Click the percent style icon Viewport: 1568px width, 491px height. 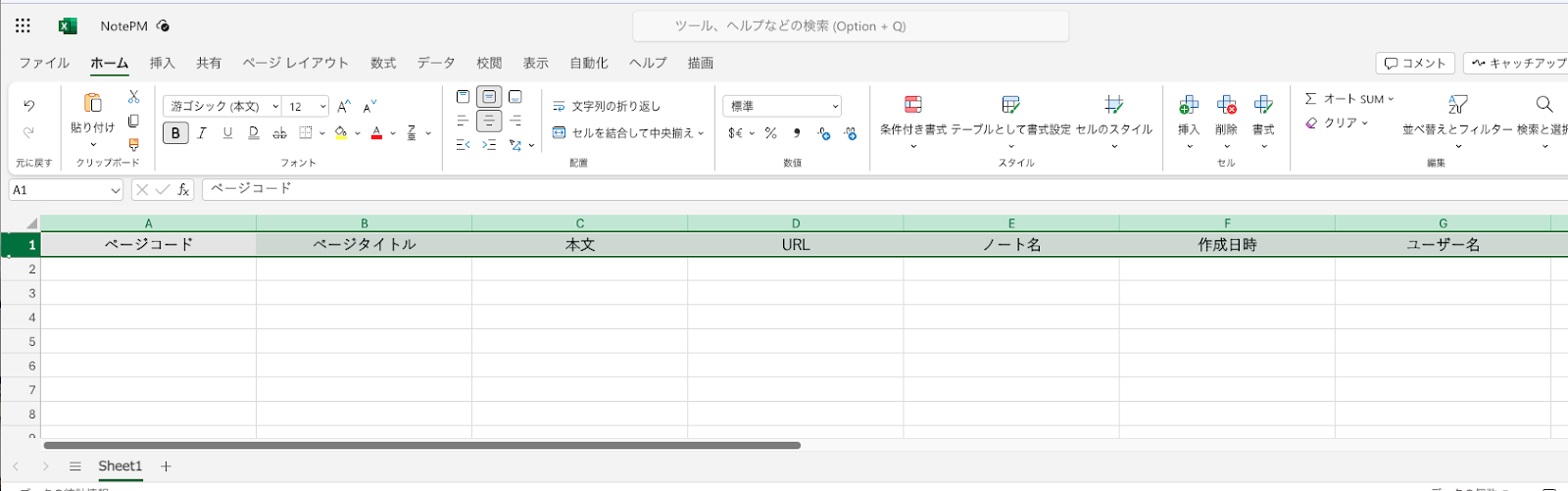[771, 133]
